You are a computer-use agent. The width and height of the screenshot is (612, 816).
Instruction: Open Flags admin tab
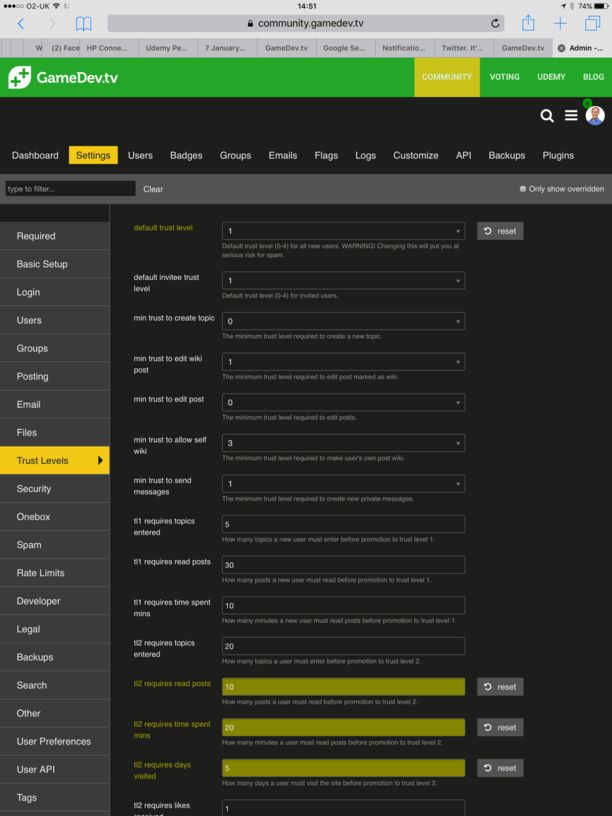[x=326, y=155]
